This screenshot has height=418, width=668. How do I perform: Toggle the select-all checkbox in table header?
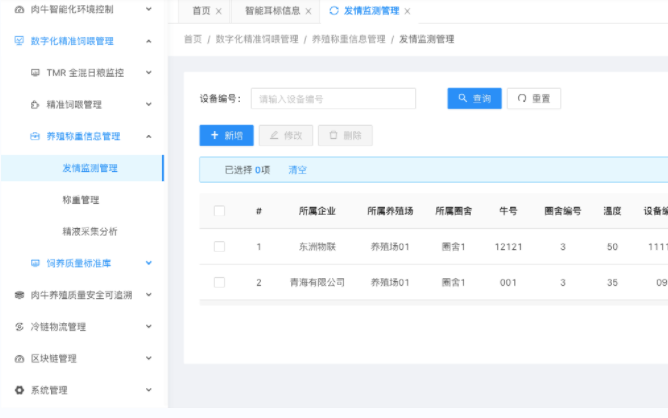click(219, 211)
